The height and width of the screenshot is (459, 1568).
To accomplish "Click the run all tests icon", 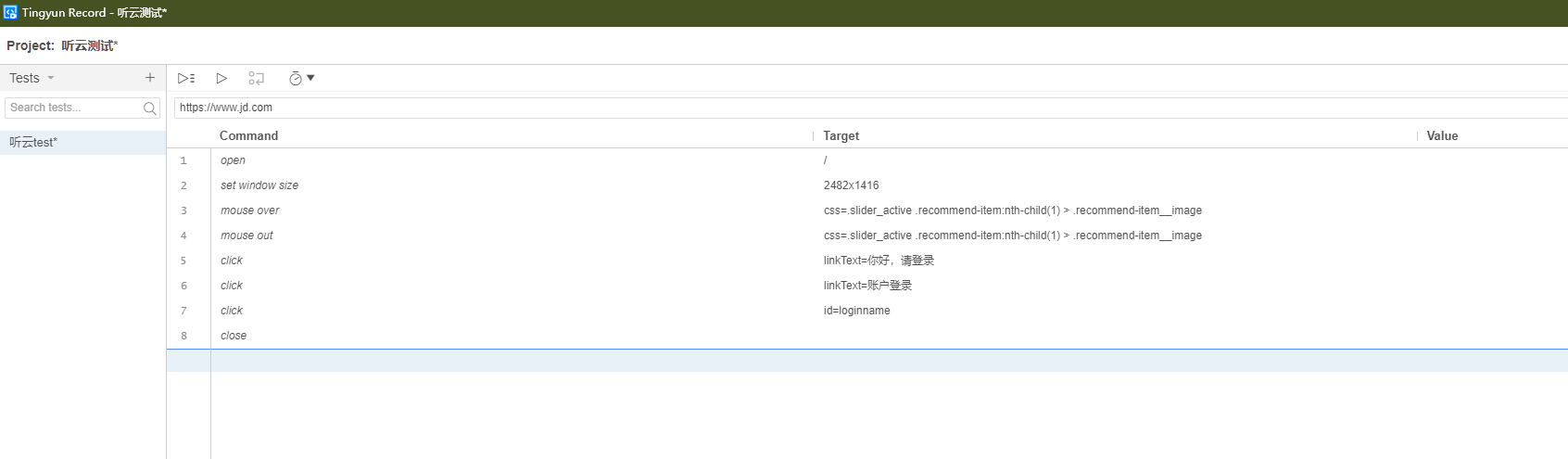I will point(186,79).
